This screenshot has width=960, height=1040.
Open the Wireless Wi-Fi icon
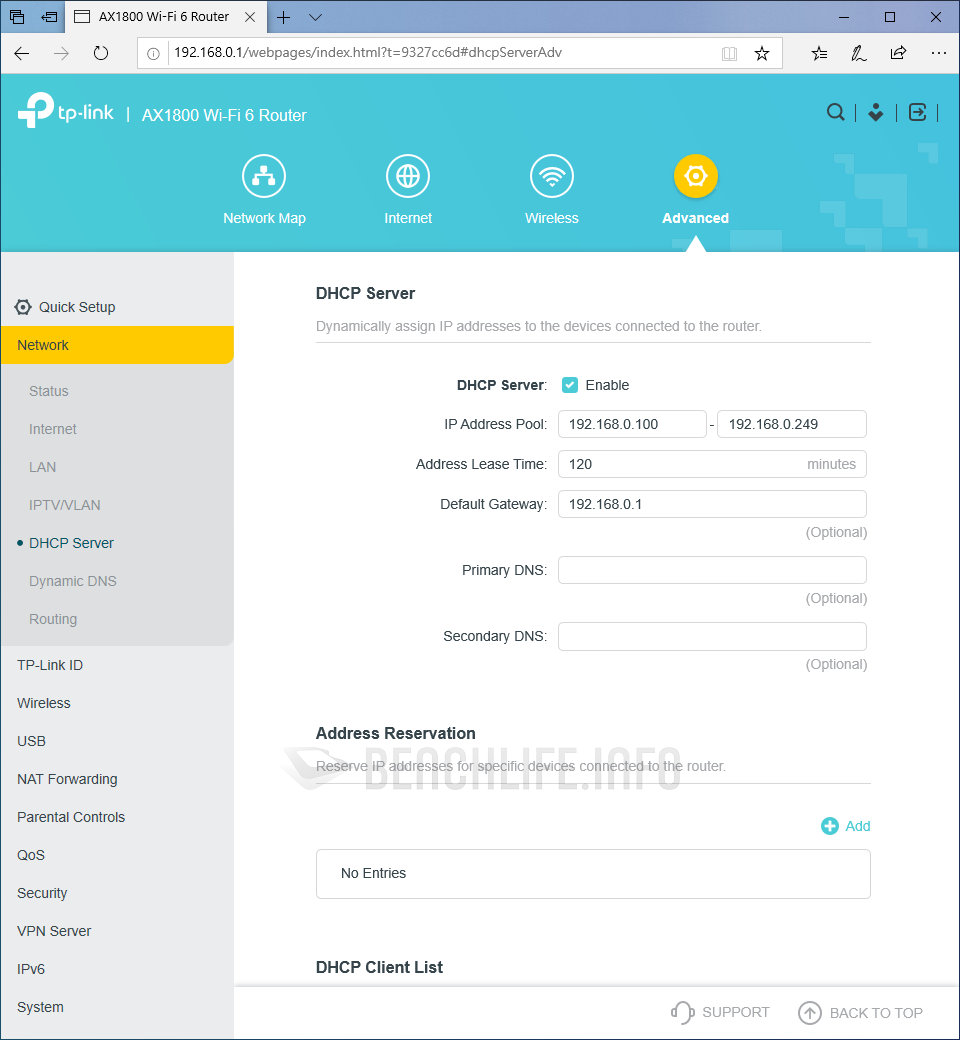(551, 176)
